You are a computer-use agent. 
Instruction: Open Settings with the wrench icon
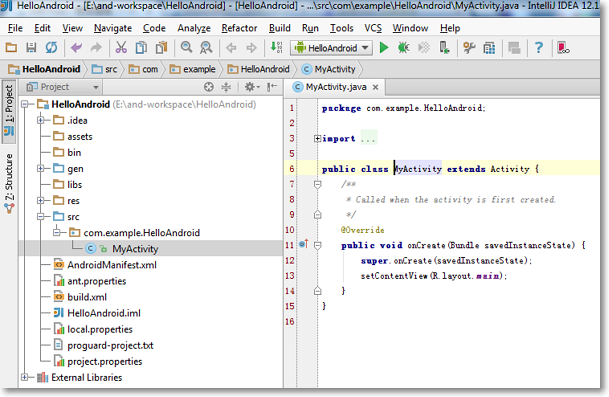pos(469,48)
